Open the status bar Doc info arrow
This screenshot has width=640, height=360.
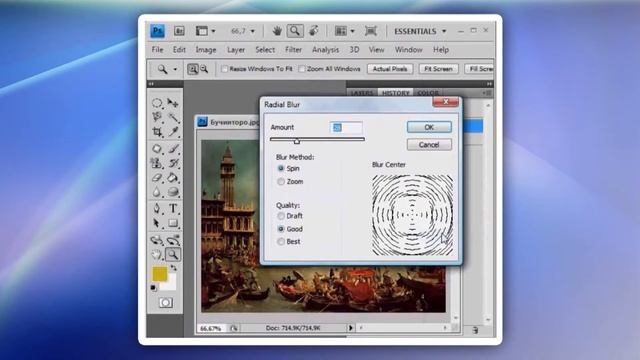point(350,328)
